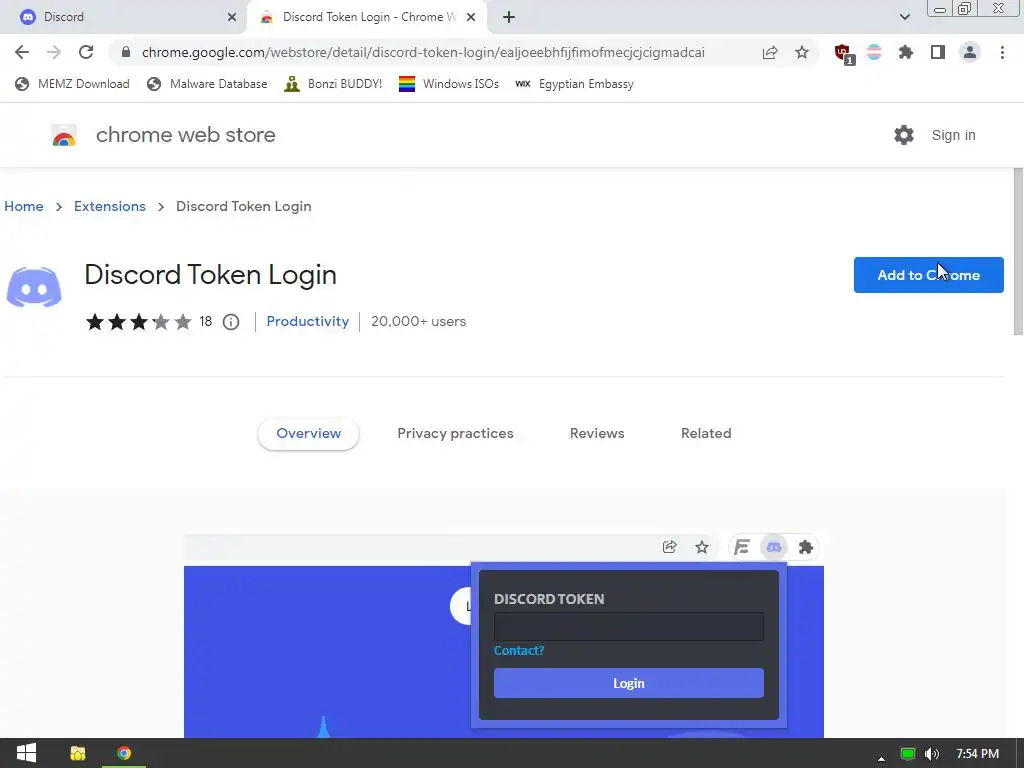Bookmark this page with the star icon
Image resolution: width=1024 pixels, height=768 pixels.
pos(802,52)
